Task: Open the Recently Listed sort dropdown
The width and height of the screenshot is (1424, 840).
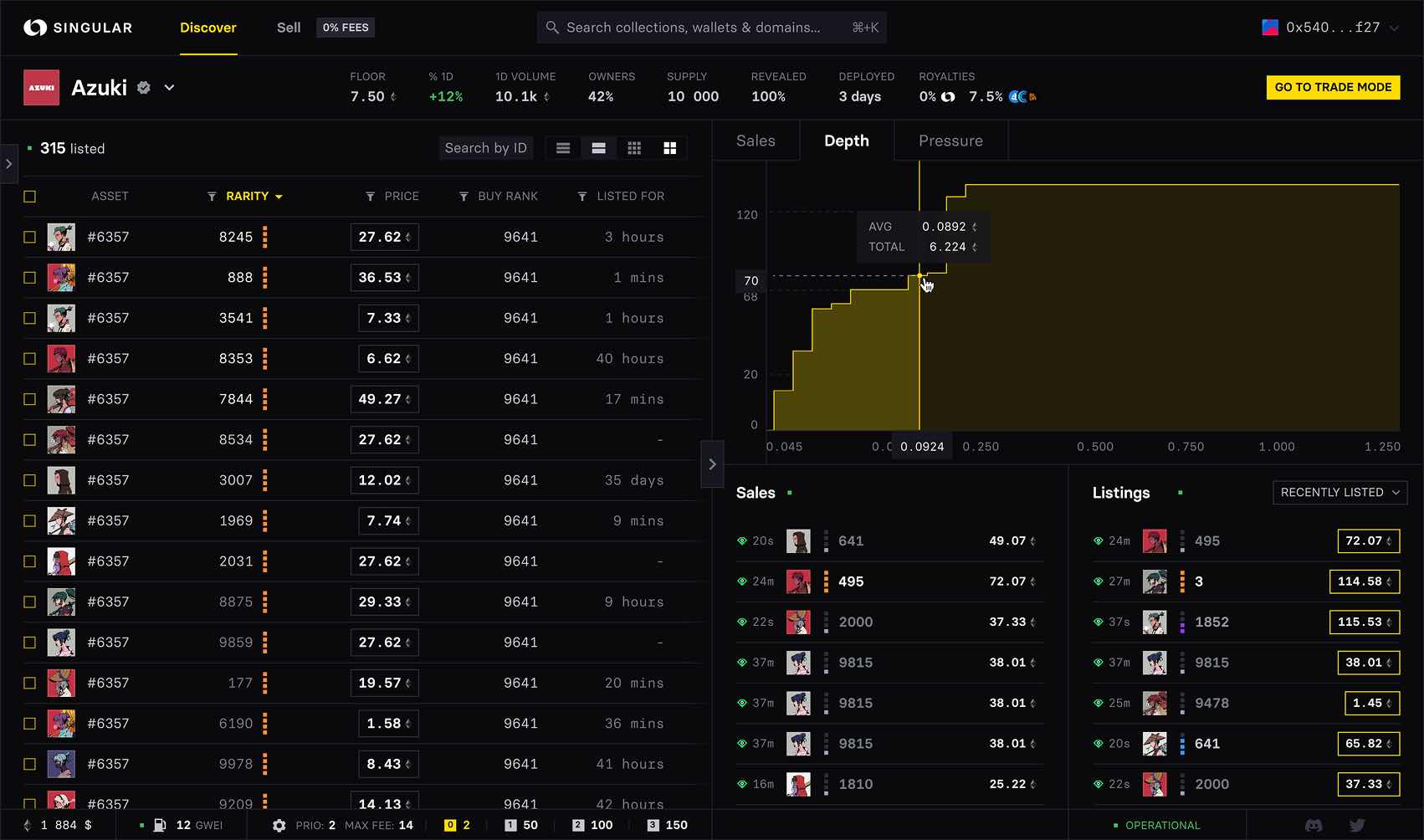Action: click(x=1339, y=493)
